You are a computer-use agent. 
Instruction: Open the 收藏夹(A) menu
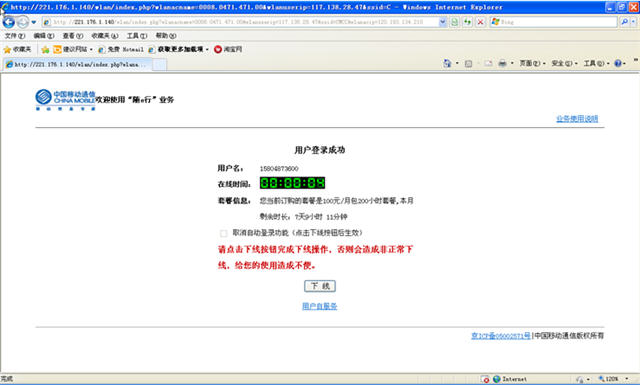(x=105, y=36)
